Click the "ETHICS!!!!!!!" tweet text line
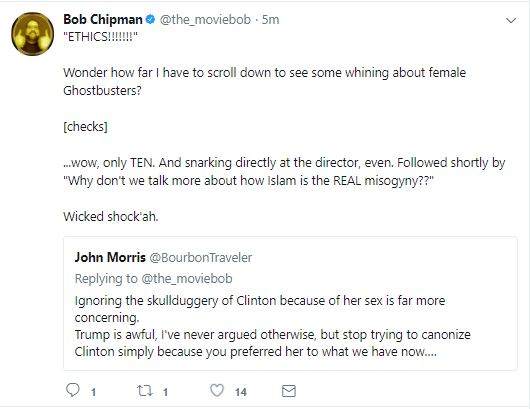Screen dimensions: 530x409 coord(100,37)
